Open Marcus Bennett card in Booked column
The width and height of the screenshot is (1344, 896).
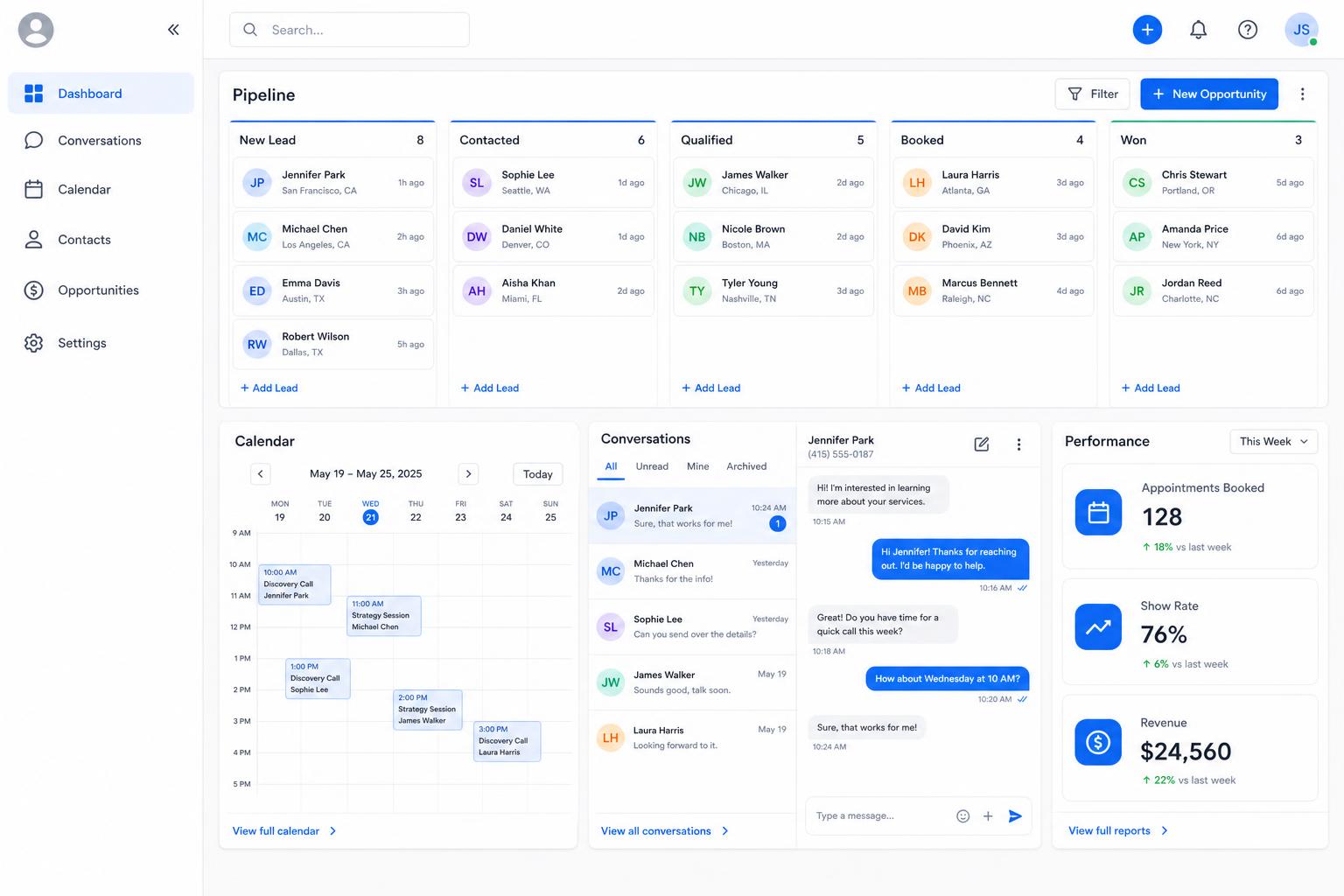click(993, 291)
